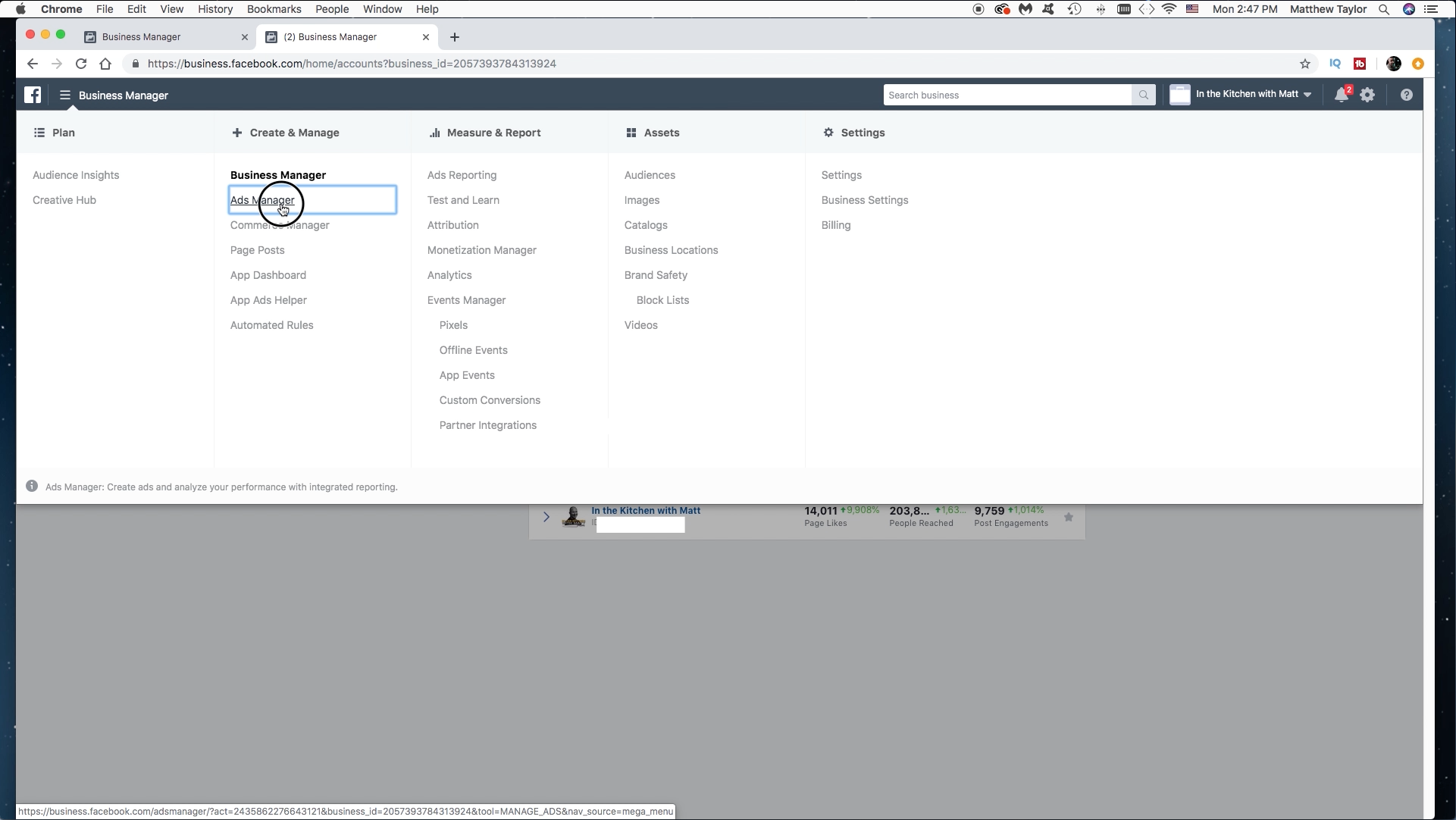The width and height of the screenshot is (1456, 820).
Task: Click the Pixels link under Events Manager
Action: pyautogui.click(x=453, y=324)
